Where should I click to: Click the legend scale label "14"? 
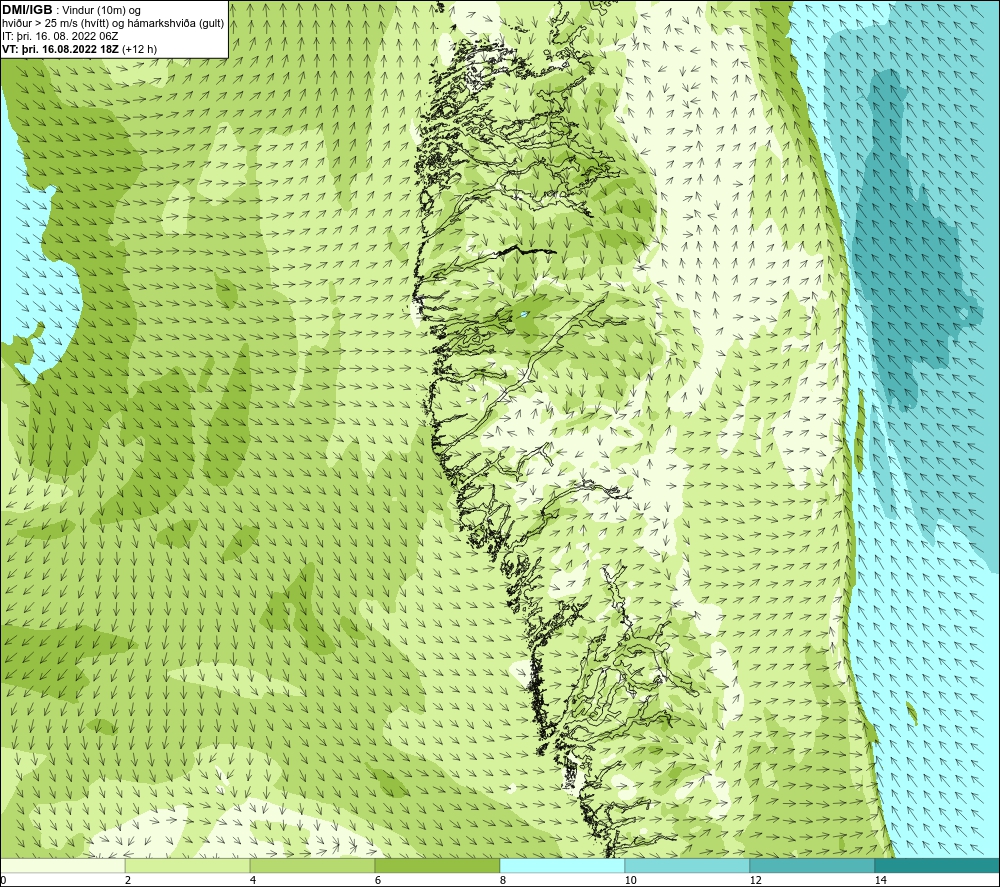880,880
